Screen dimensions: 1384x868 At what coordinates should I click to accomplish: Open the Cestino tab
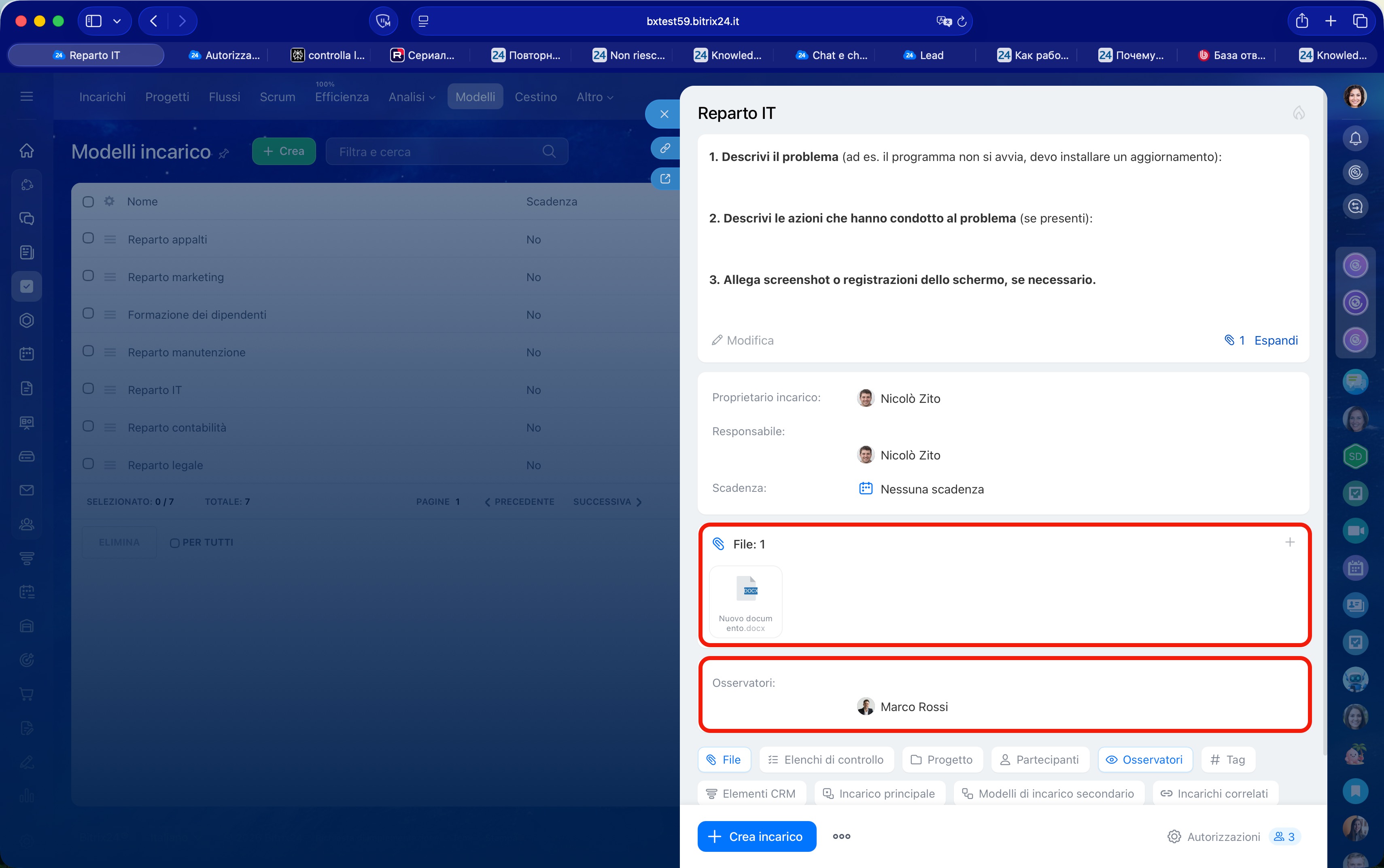pyautogui.click(x=535, y=97)
